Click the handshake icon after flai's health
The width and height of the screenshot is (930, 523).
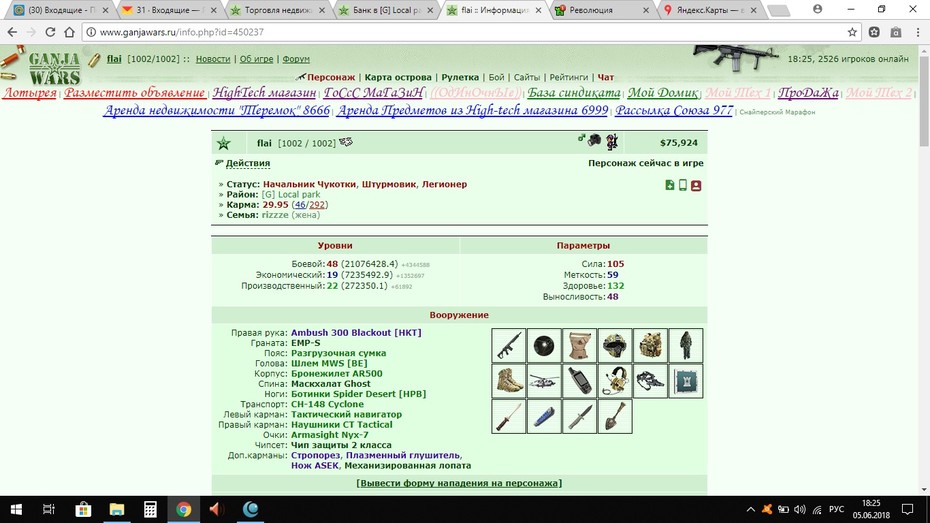pyautogui.click(x=346, y=142)
